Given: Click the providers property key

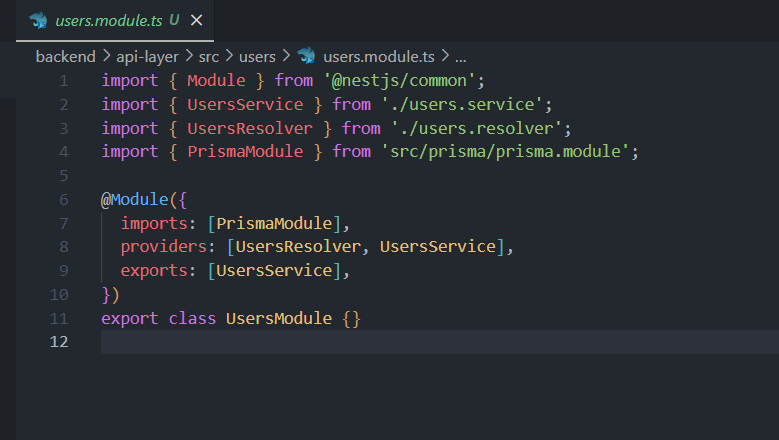Looking at the screenshot, I should click(163, 246).
